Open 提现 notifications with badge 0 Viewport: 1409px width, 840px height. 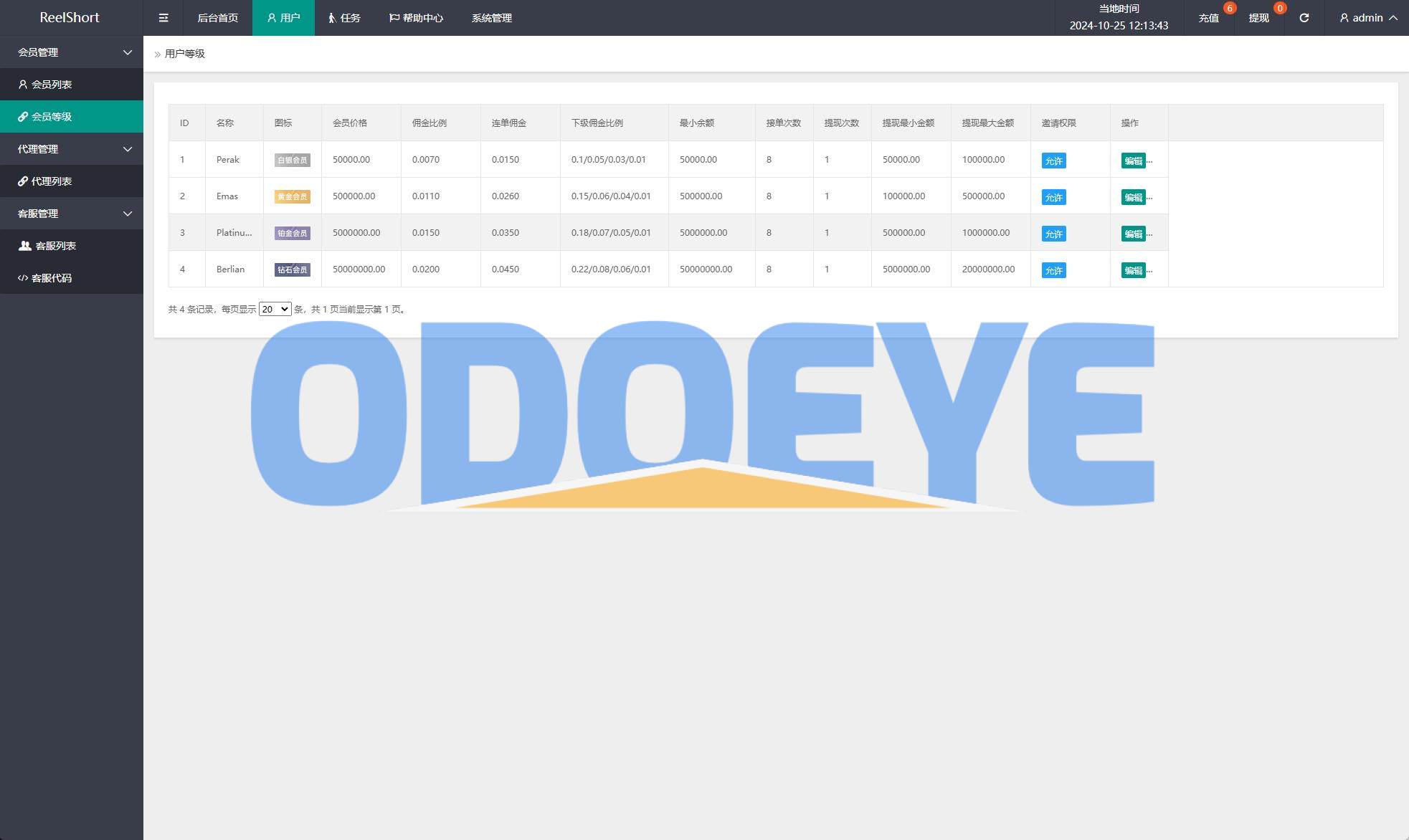pos(1259,18)
